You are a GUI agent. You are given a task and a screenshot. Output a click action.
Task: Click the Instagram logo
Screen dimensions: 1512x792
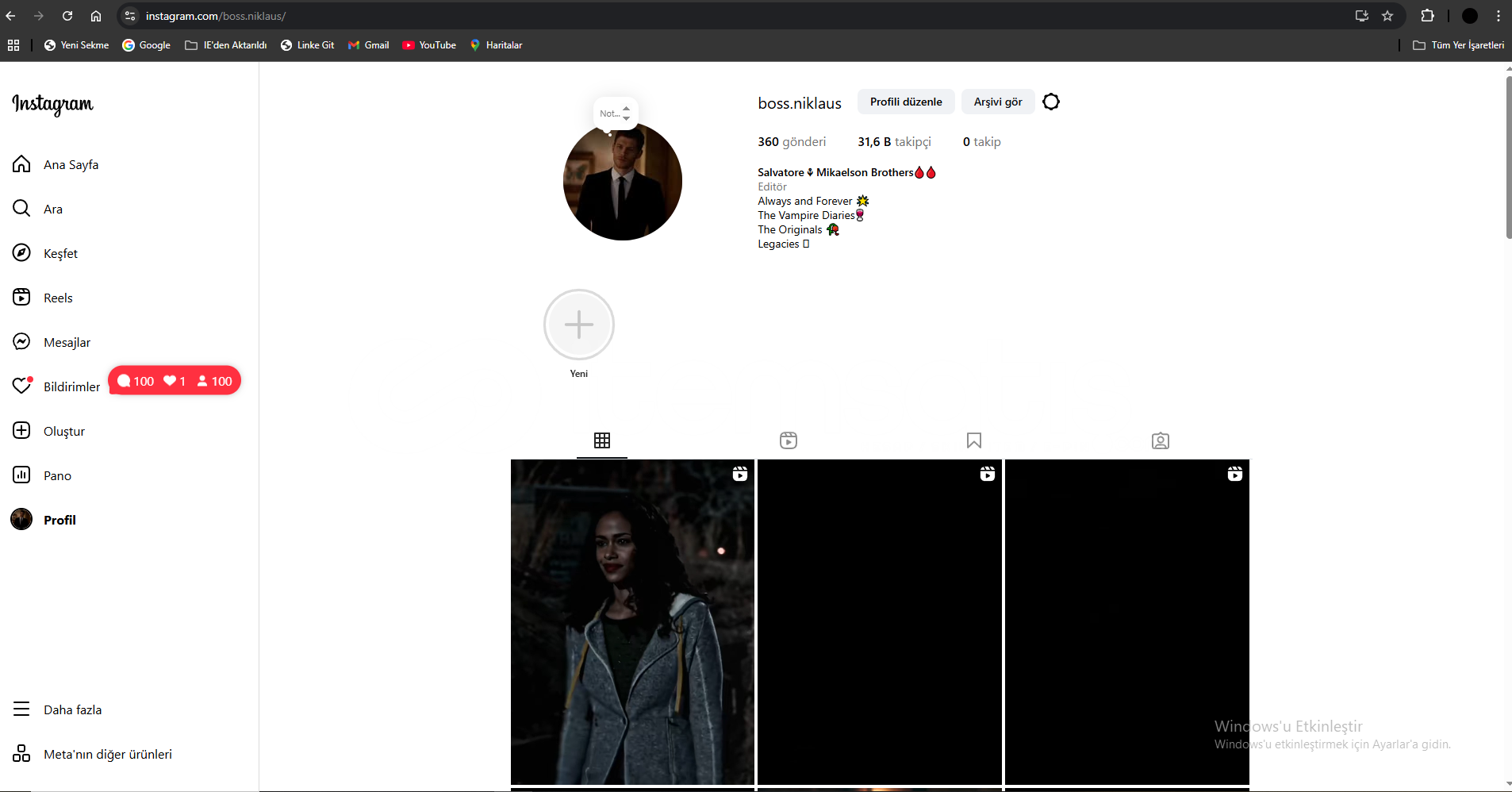tap(52, 104)
